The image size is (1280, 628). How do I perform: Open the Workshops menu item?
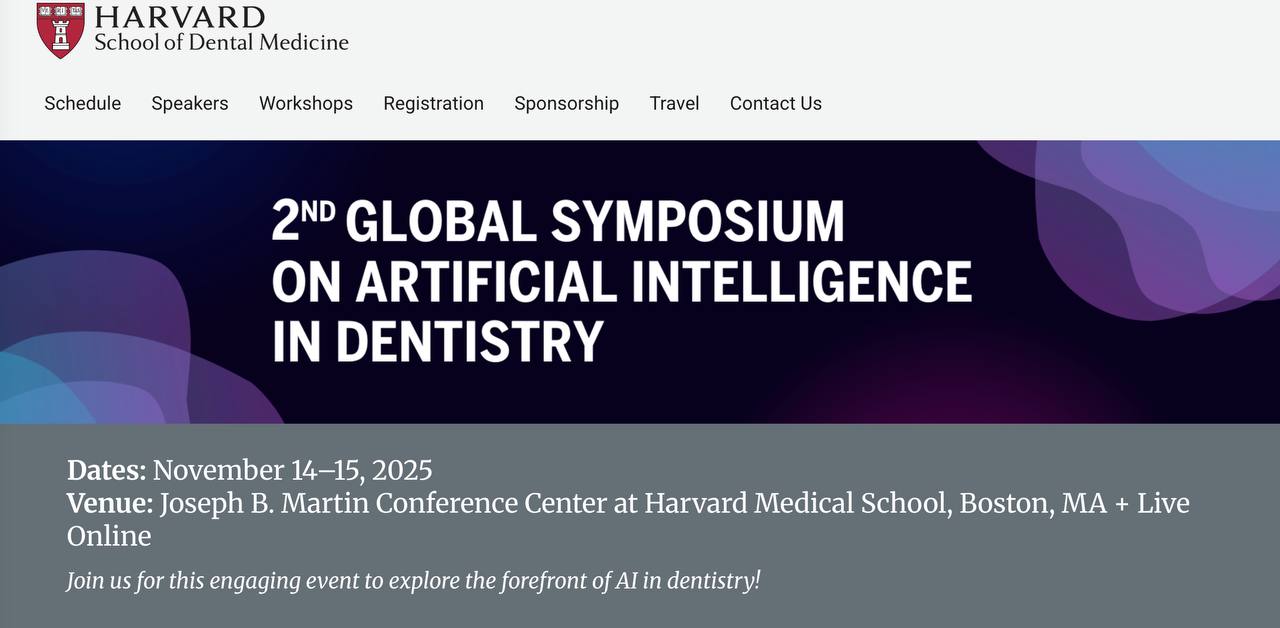coord(306,103)
